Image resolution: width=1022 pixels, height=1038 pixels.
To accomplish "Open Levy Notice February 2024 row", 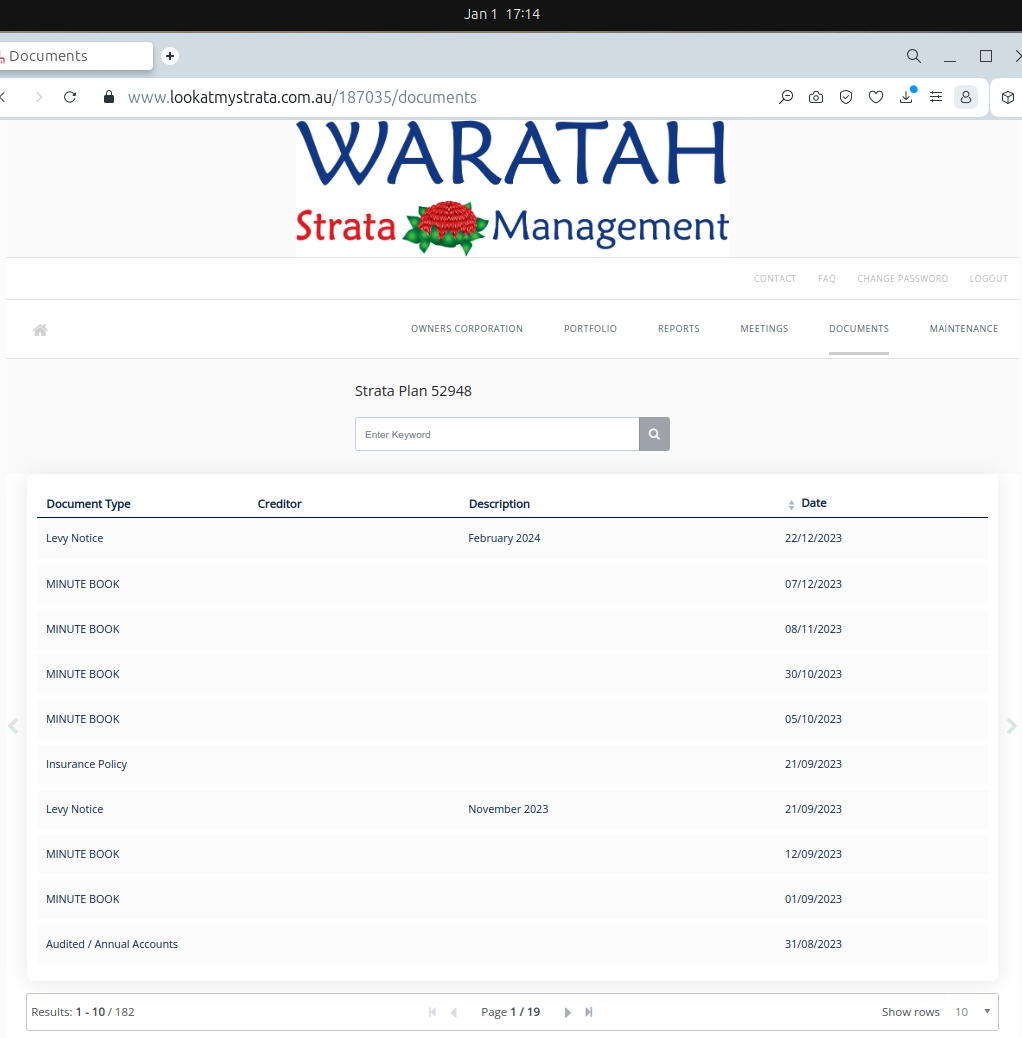I will tap(512, 538).
